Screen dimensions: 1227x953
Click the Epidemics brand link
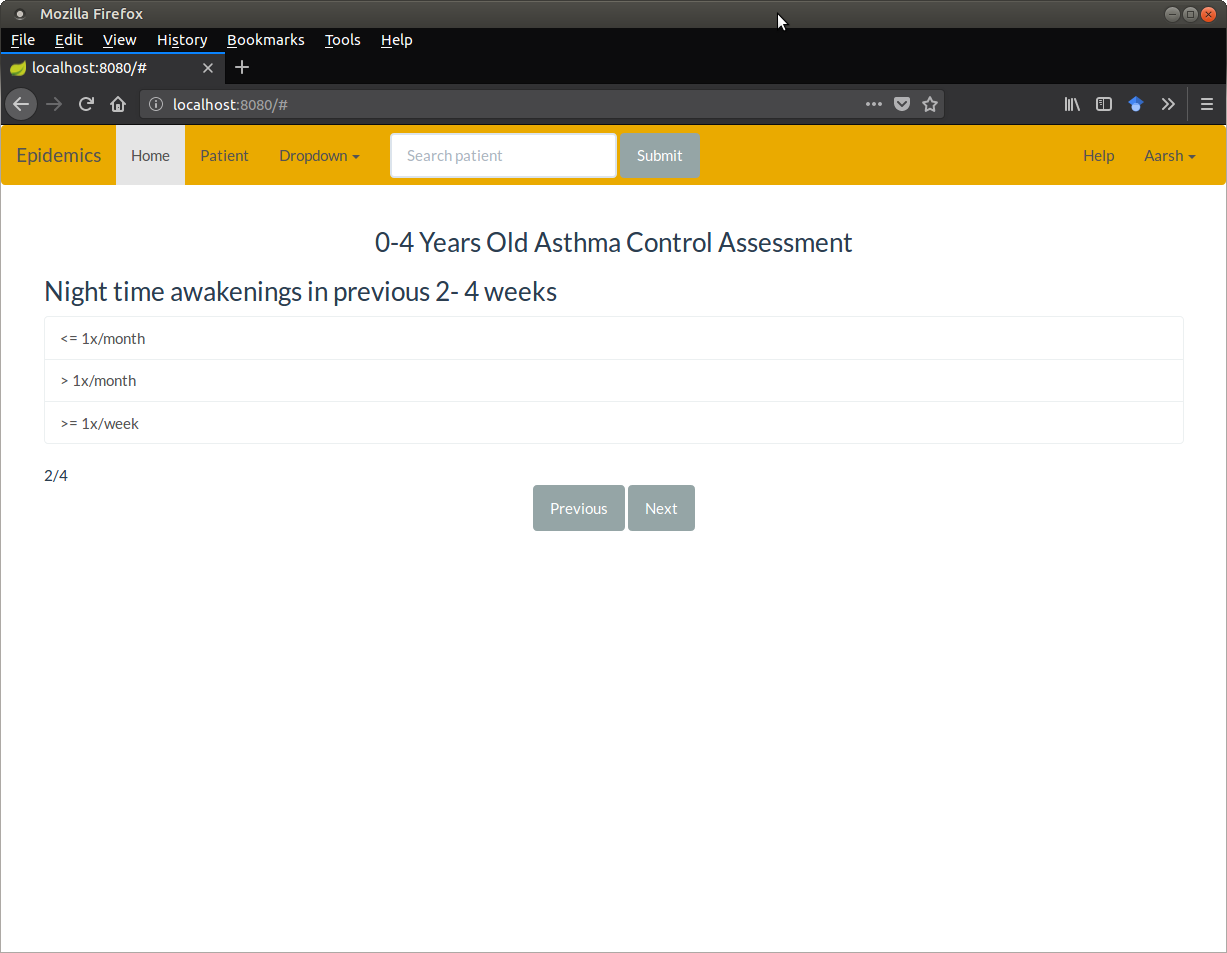59,155
